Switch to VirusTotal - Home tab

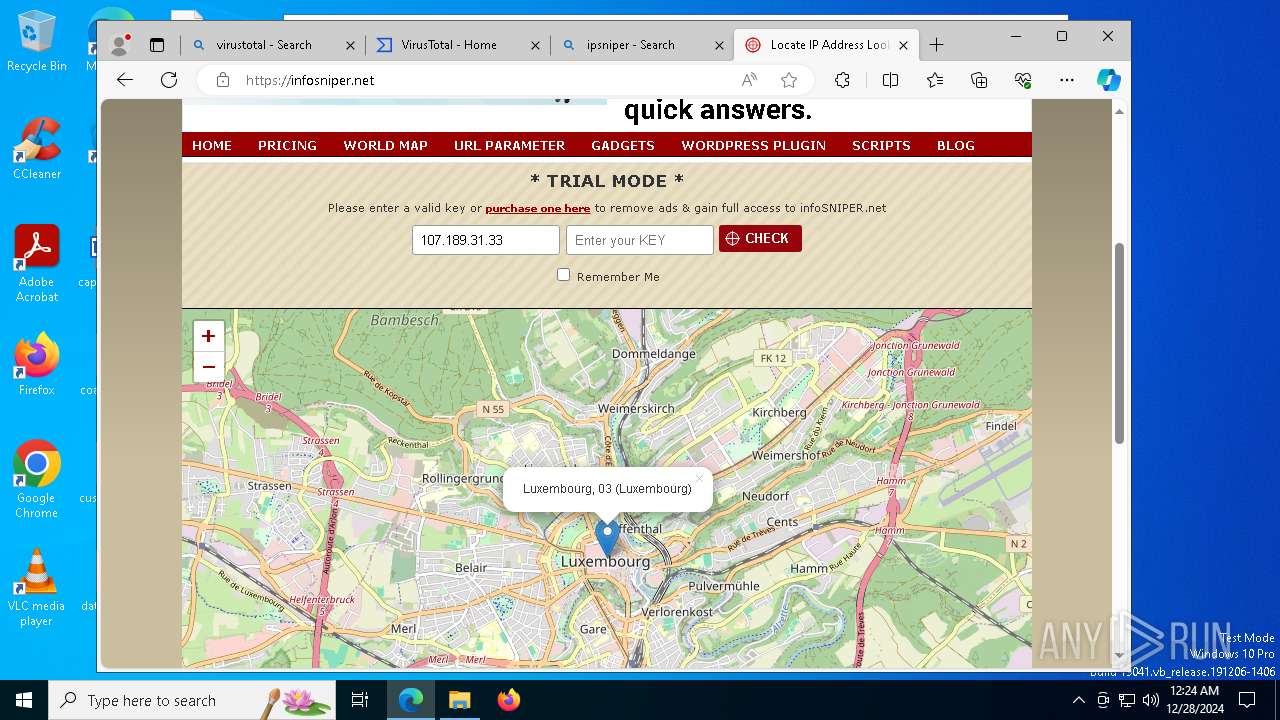point(449,45)
